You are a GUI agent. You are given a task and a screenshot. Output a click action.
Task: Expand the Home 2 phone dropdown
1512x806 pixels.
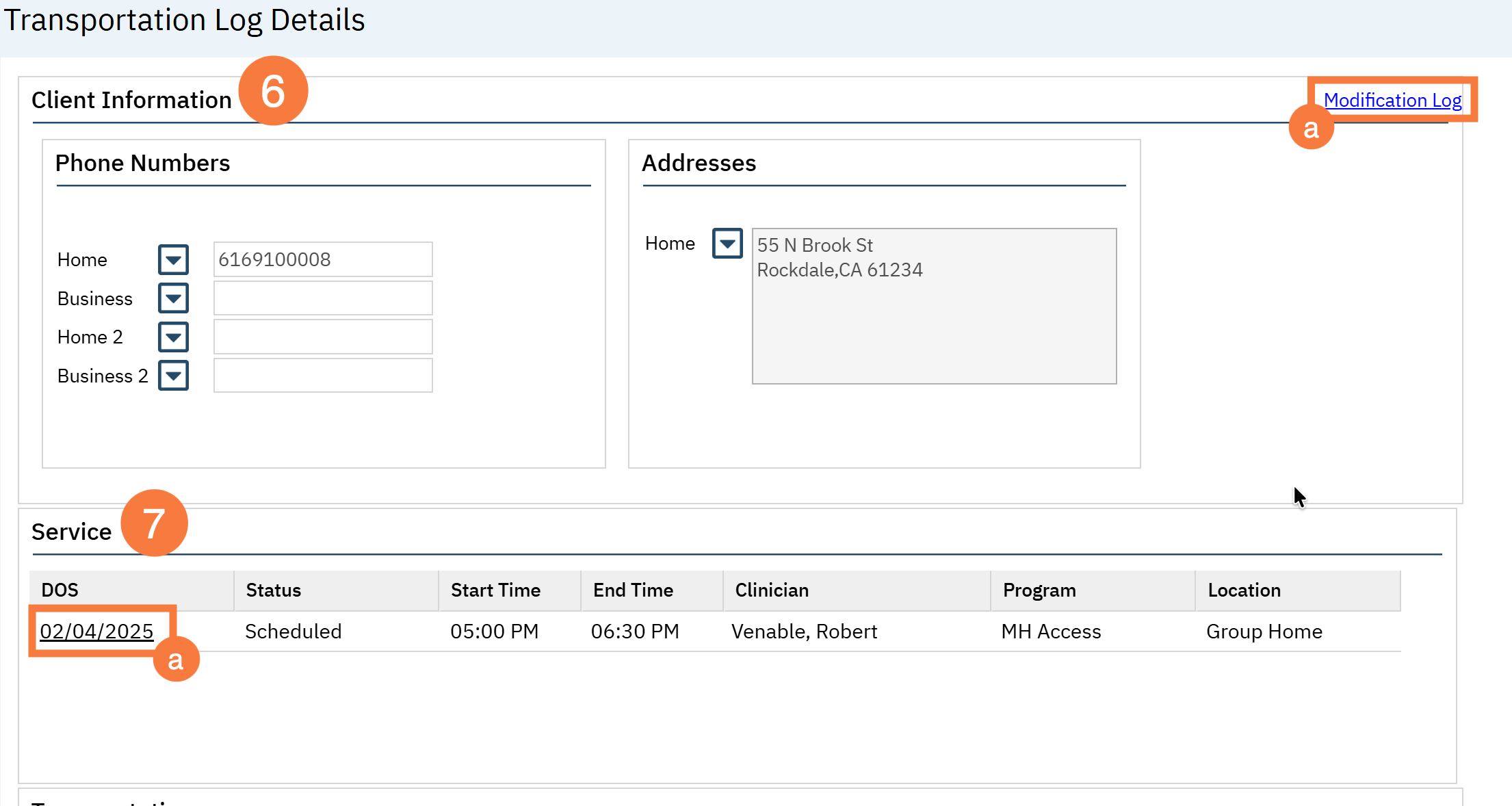coord(173,337)
